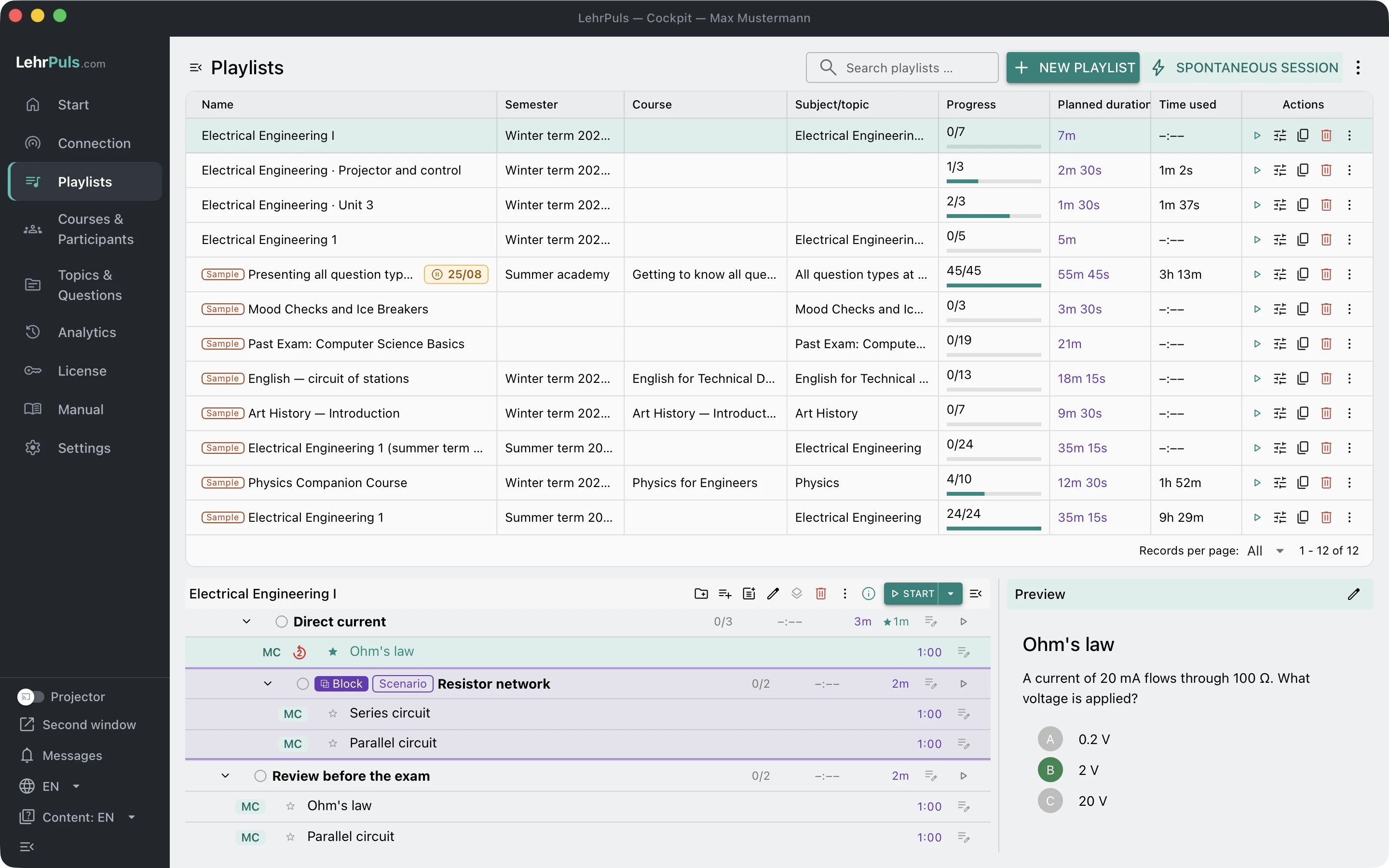Viewport: 1389px width, 868px height.
Task: Open Courses & Participants in sidebar
Action: point(85,229)
